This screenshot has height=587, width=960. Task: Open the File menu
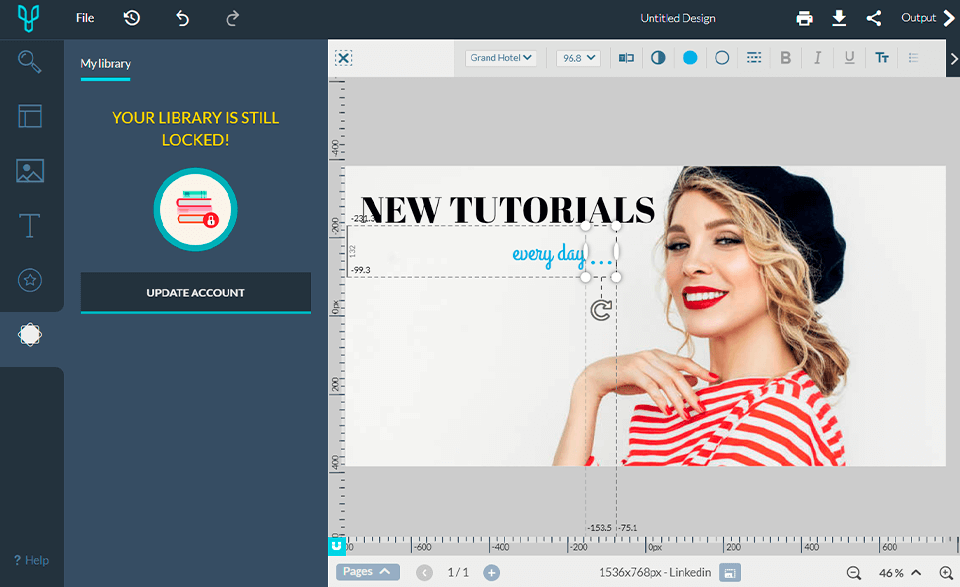click(84, 18)
